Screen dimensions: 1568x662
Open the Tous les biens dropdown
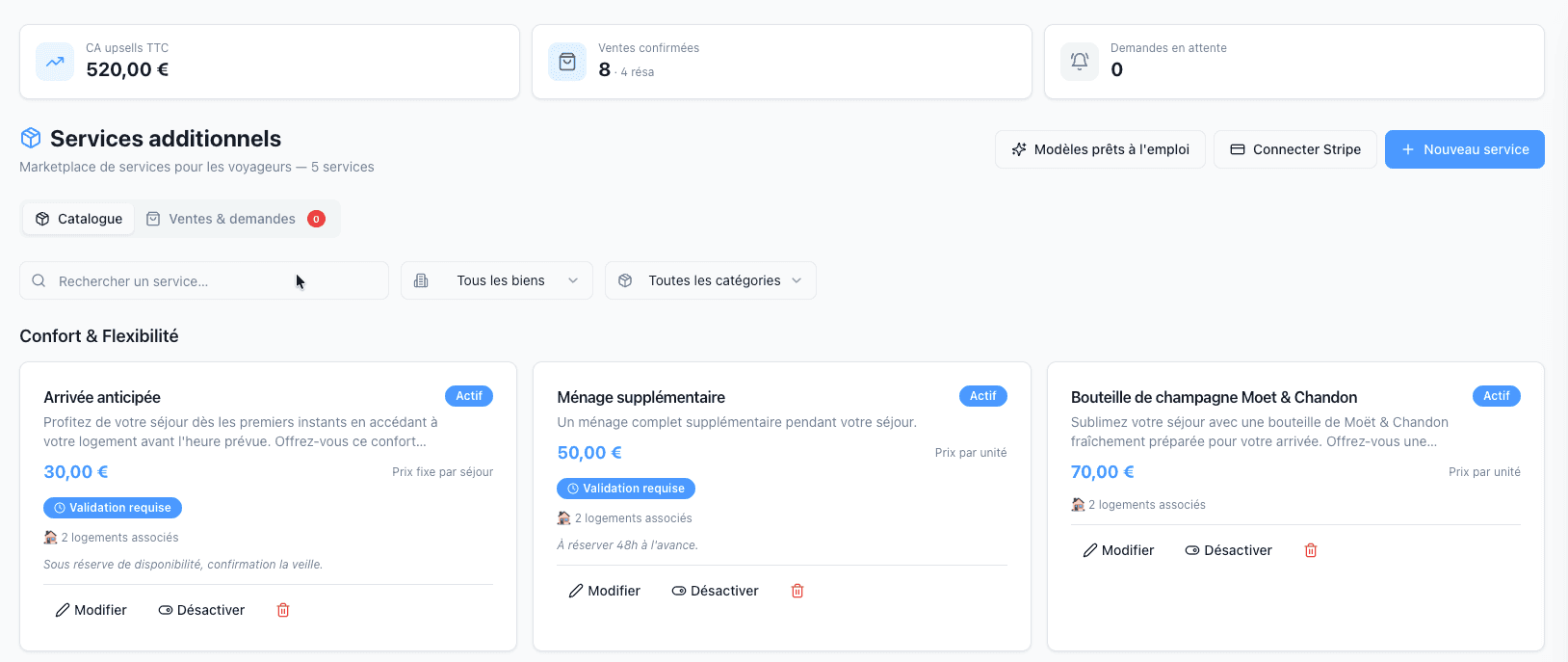pyautogui.click(x=497, y=280)
